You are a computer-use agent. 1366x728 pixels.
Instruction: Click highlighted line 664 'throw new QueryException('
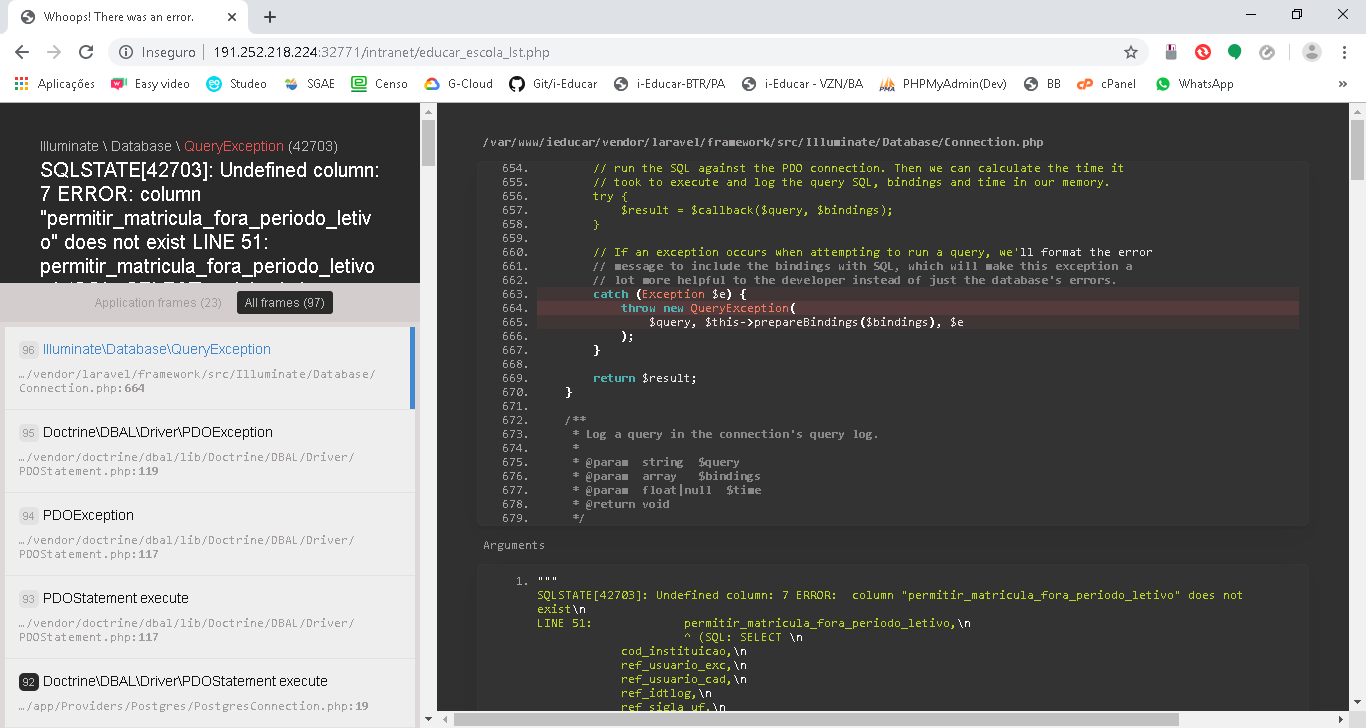(x=918, y=308)
